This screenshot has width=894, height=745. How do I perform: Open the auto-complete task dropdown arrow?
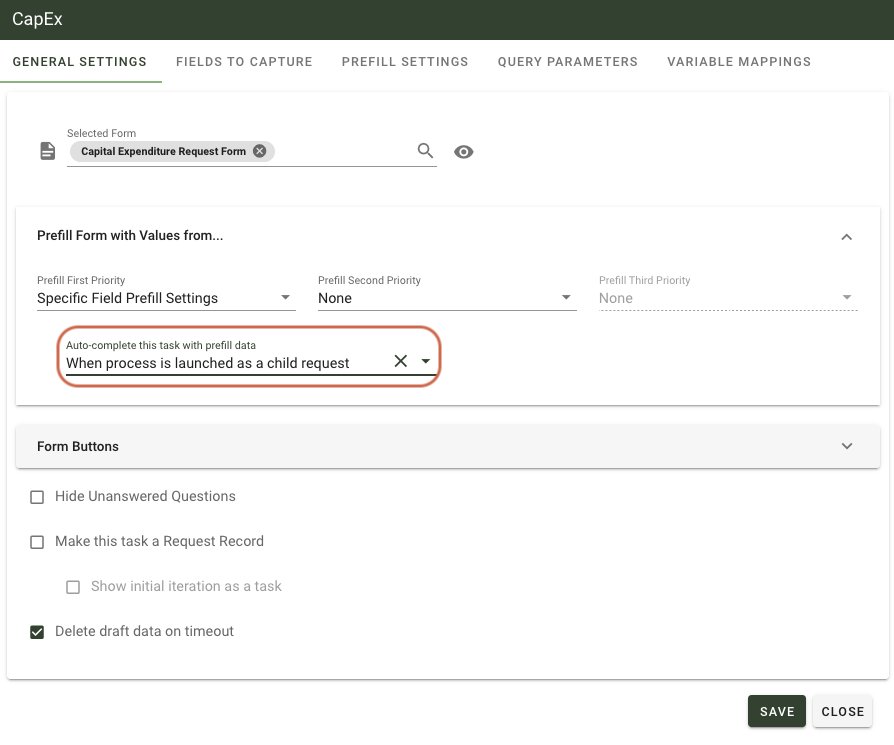click(425, 361)
